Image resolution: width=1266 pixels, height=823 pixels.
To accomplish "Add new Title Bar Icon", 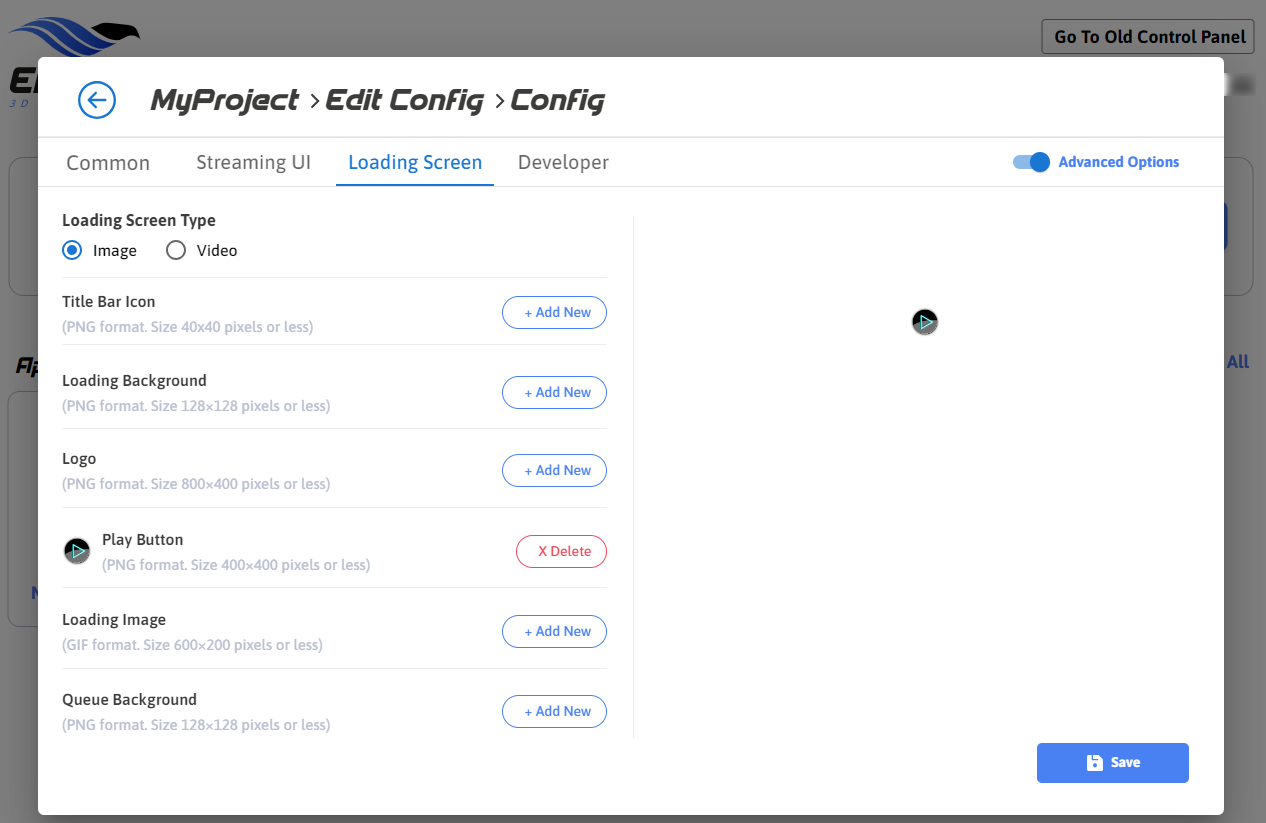I will point(554,313).
